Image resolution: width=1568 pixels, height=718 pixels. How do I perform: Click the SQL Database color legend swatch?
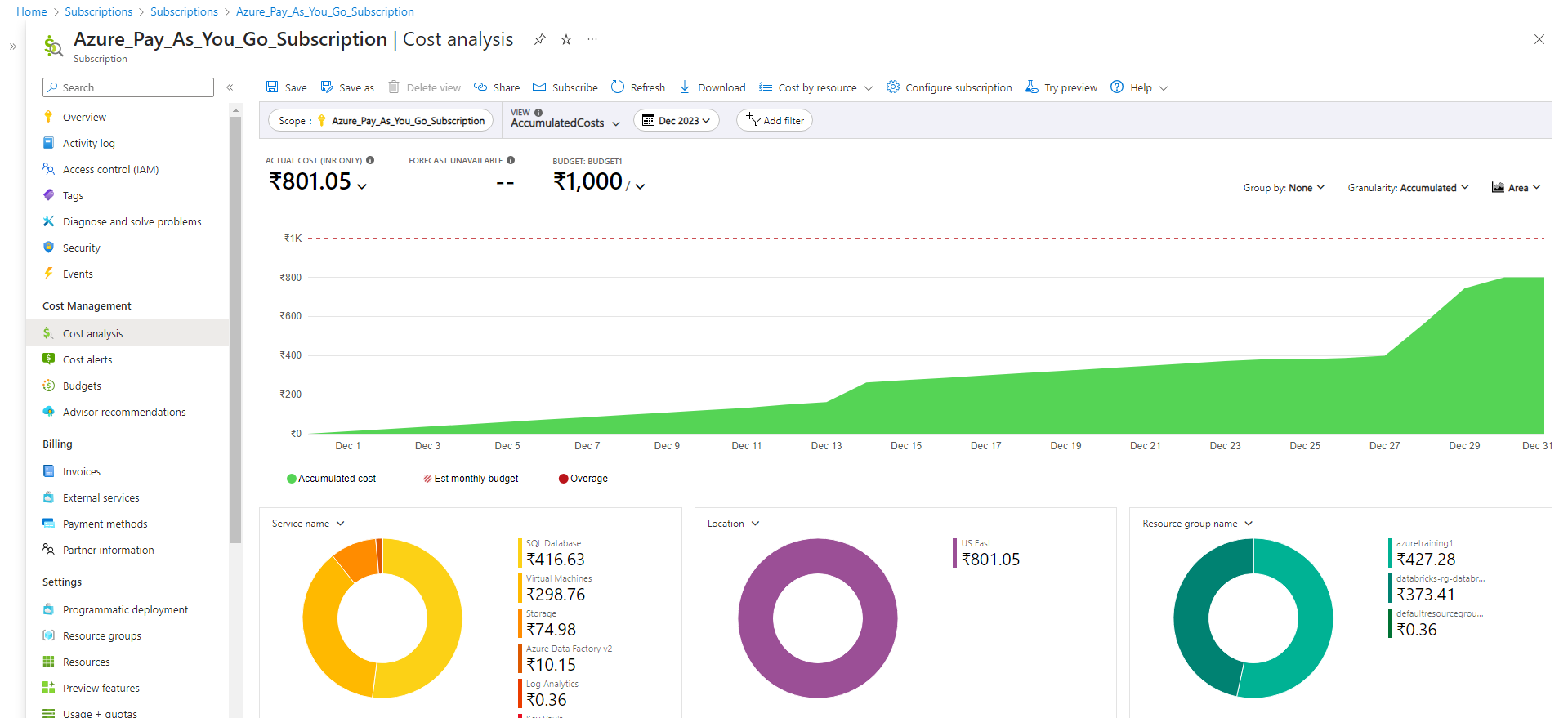[x=520, y=553]
